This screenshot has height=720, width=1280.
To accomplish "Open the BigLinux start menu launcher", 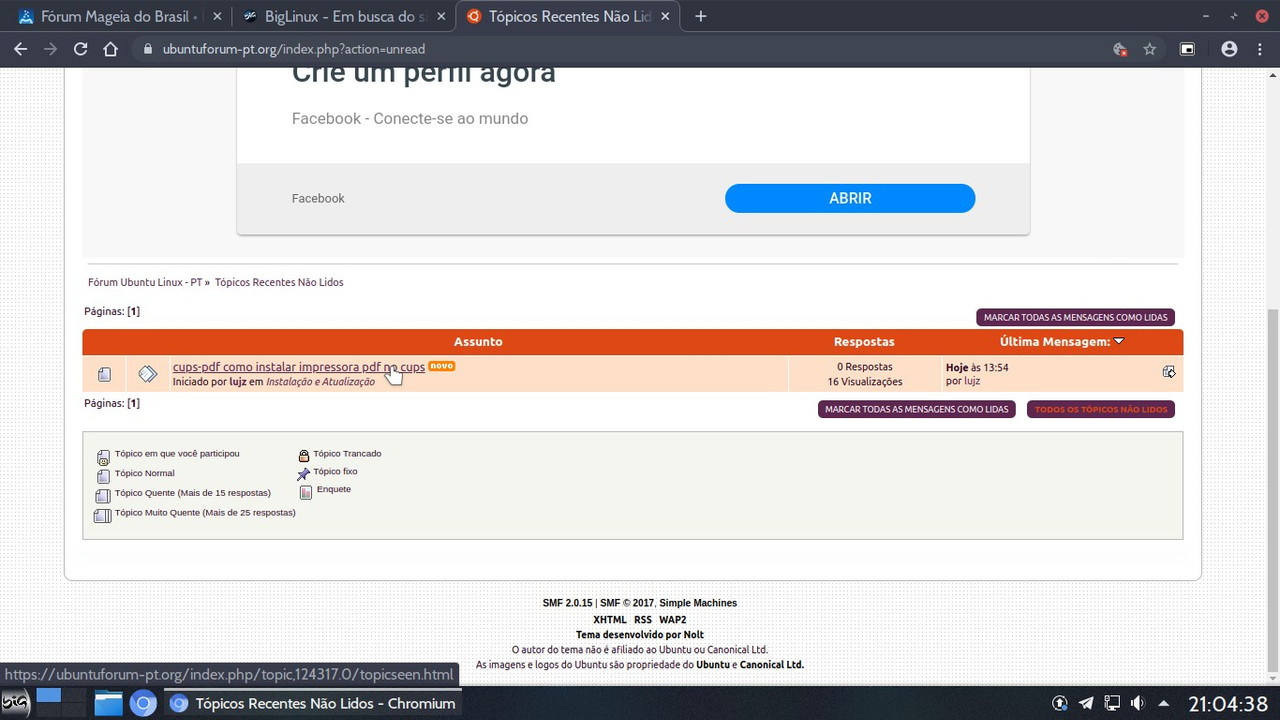I will [15, 703].
